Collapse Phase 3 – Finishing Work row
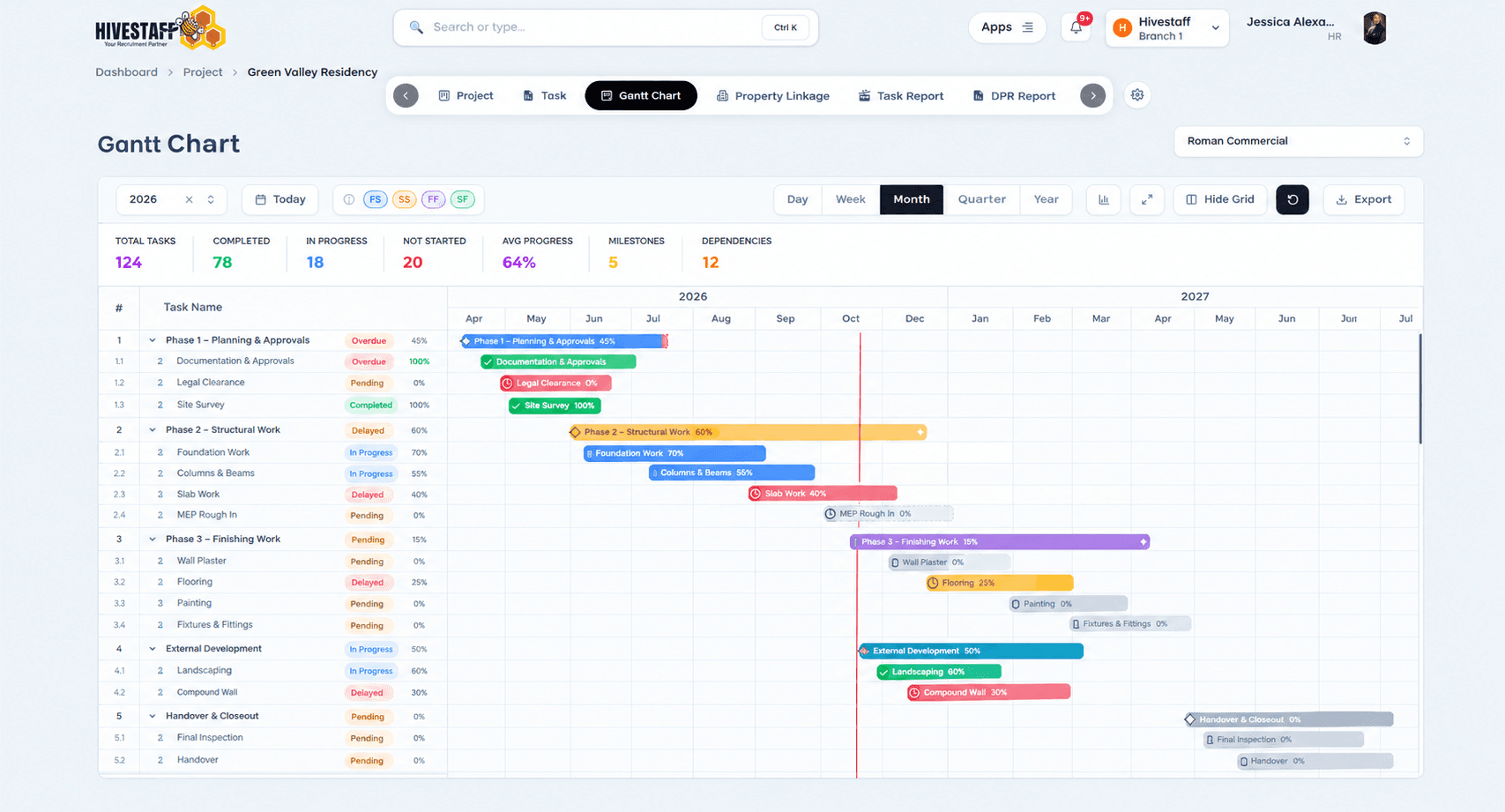 pos(153,540)
